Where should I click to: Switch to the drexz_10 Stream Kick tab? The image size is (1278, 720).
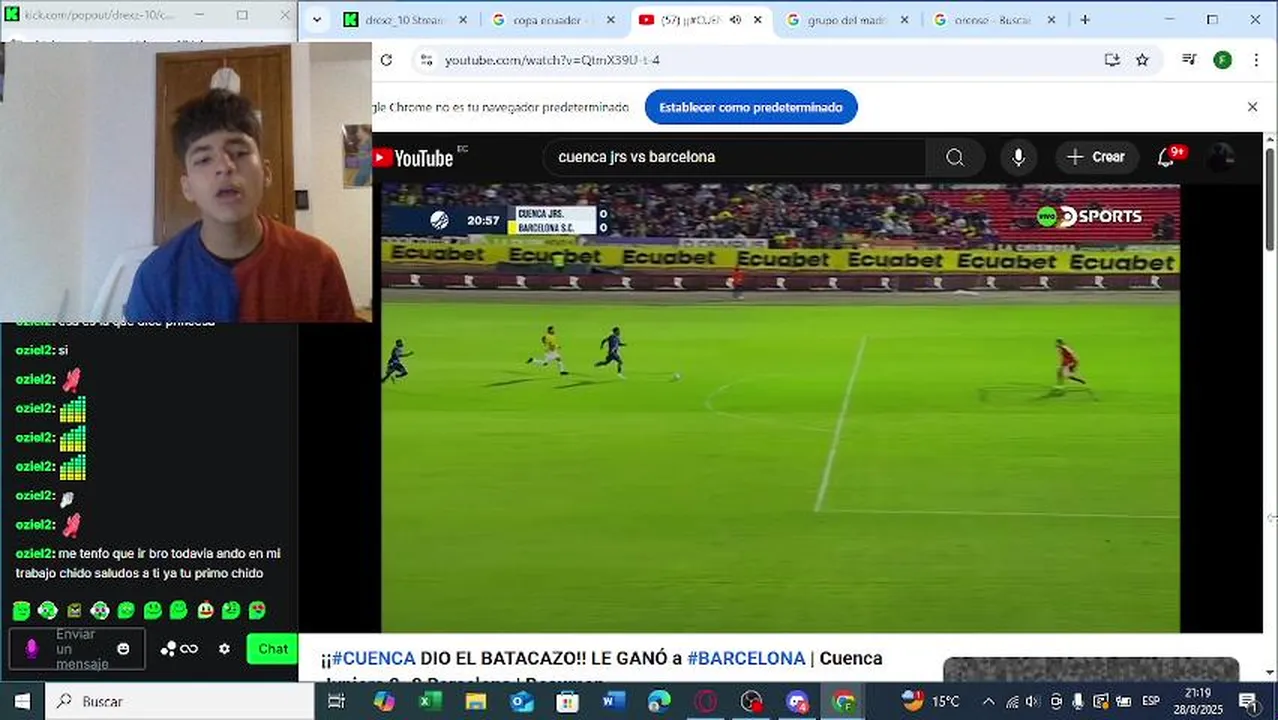[405, 19]
